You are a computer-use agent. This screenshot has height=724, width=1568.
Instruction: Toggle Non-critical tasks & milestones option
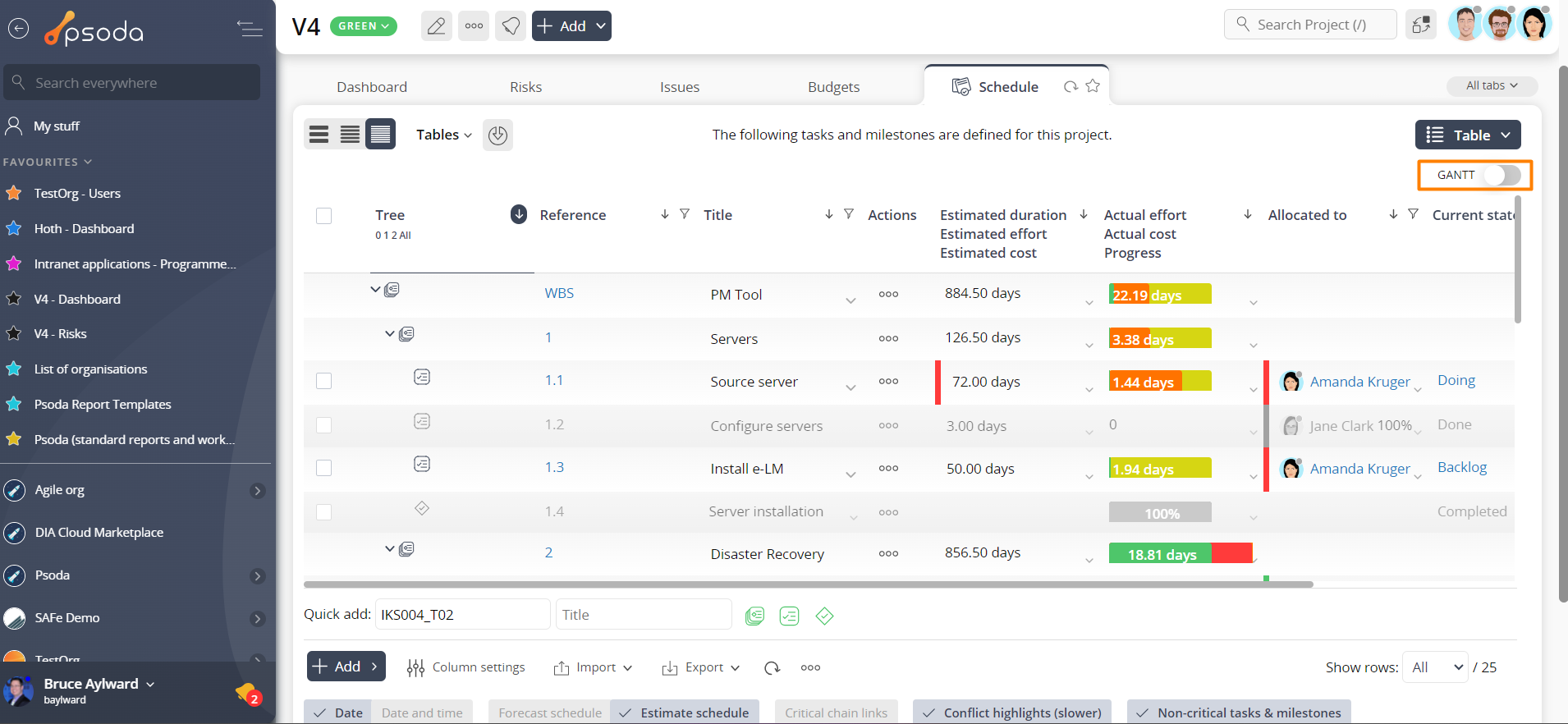[1239, 713]
